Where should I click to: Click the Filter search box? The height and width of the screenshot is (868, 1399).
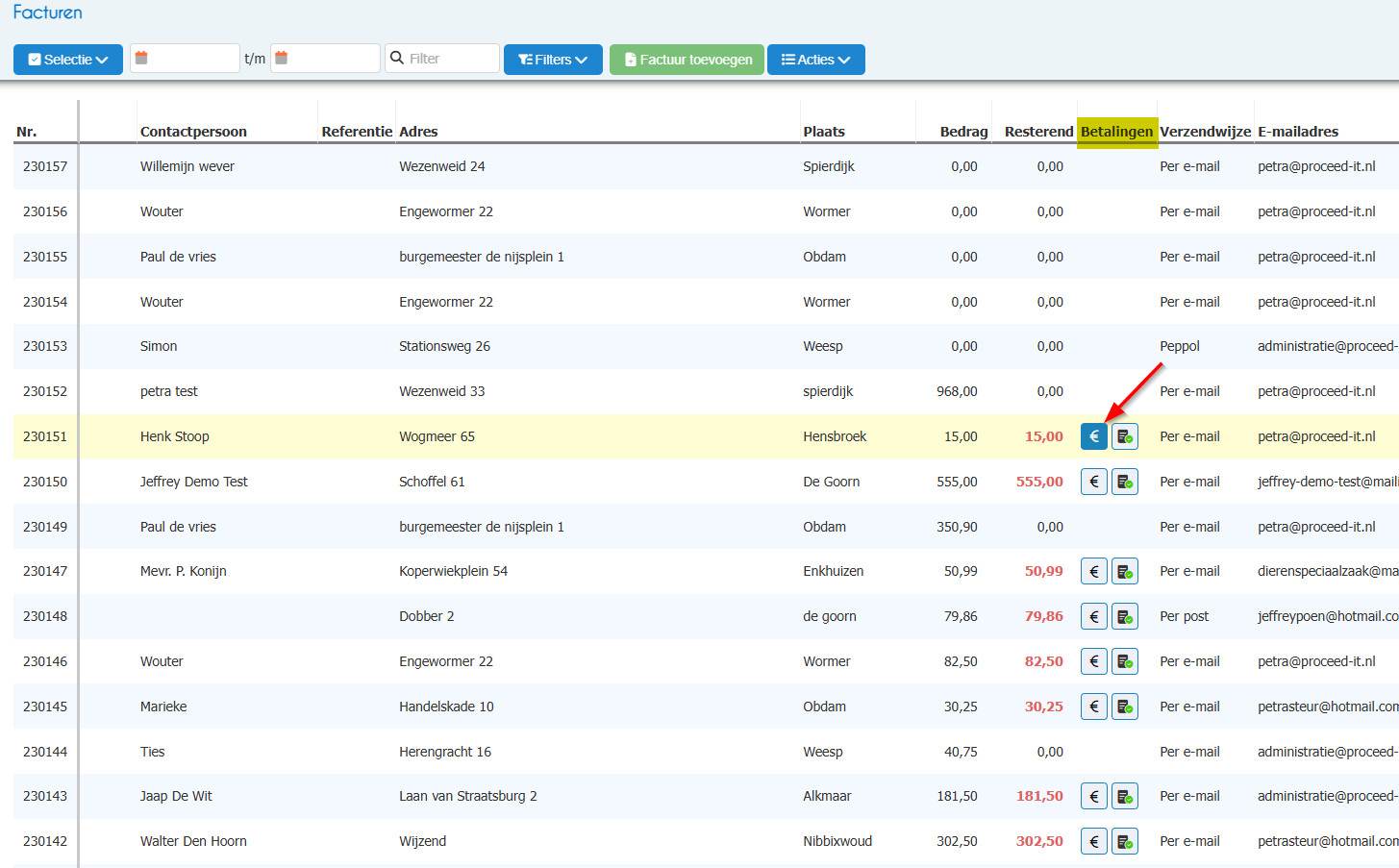(x=442, y=59)
